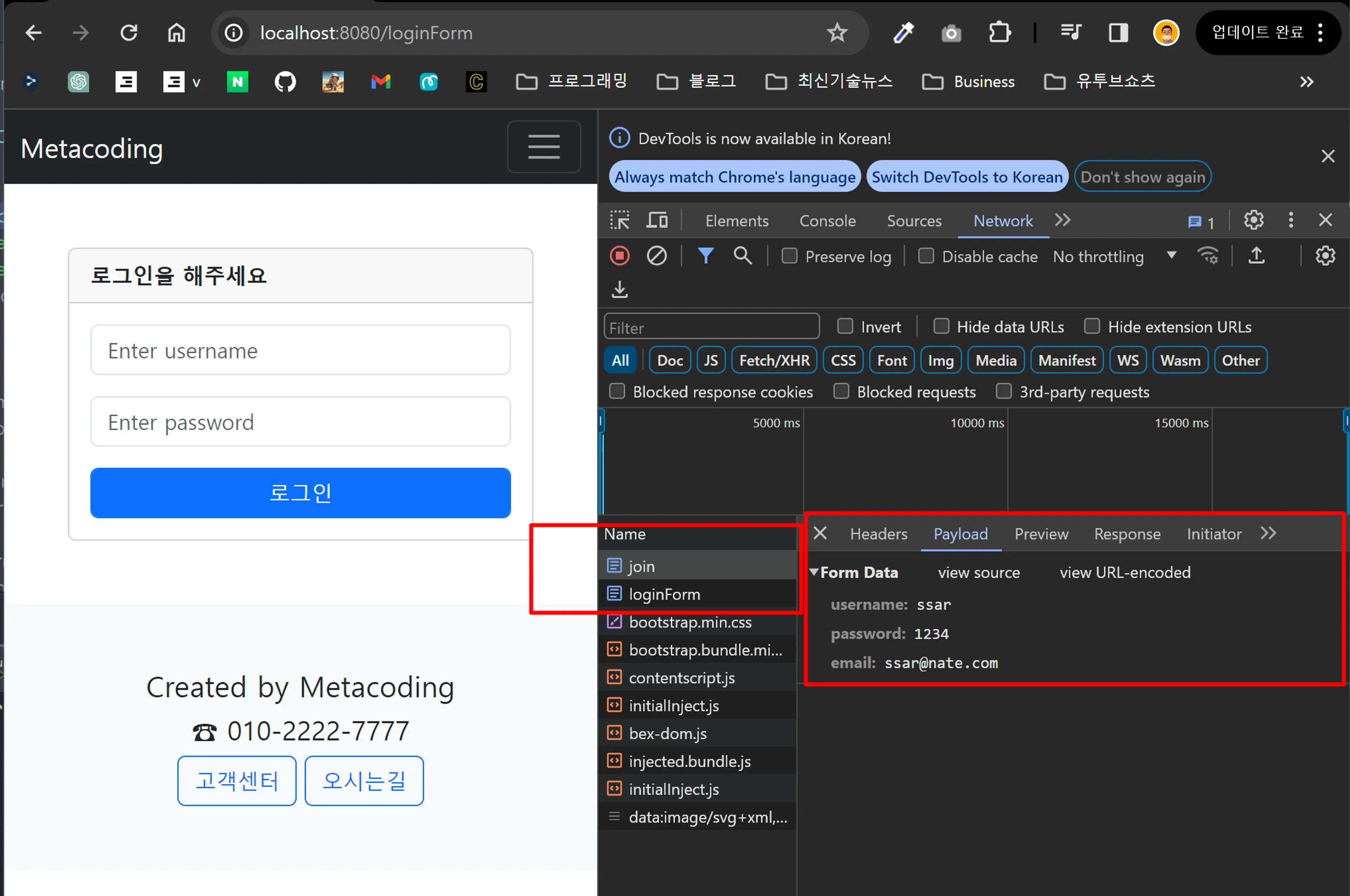Reload the current page

click(x=129, y=33)
